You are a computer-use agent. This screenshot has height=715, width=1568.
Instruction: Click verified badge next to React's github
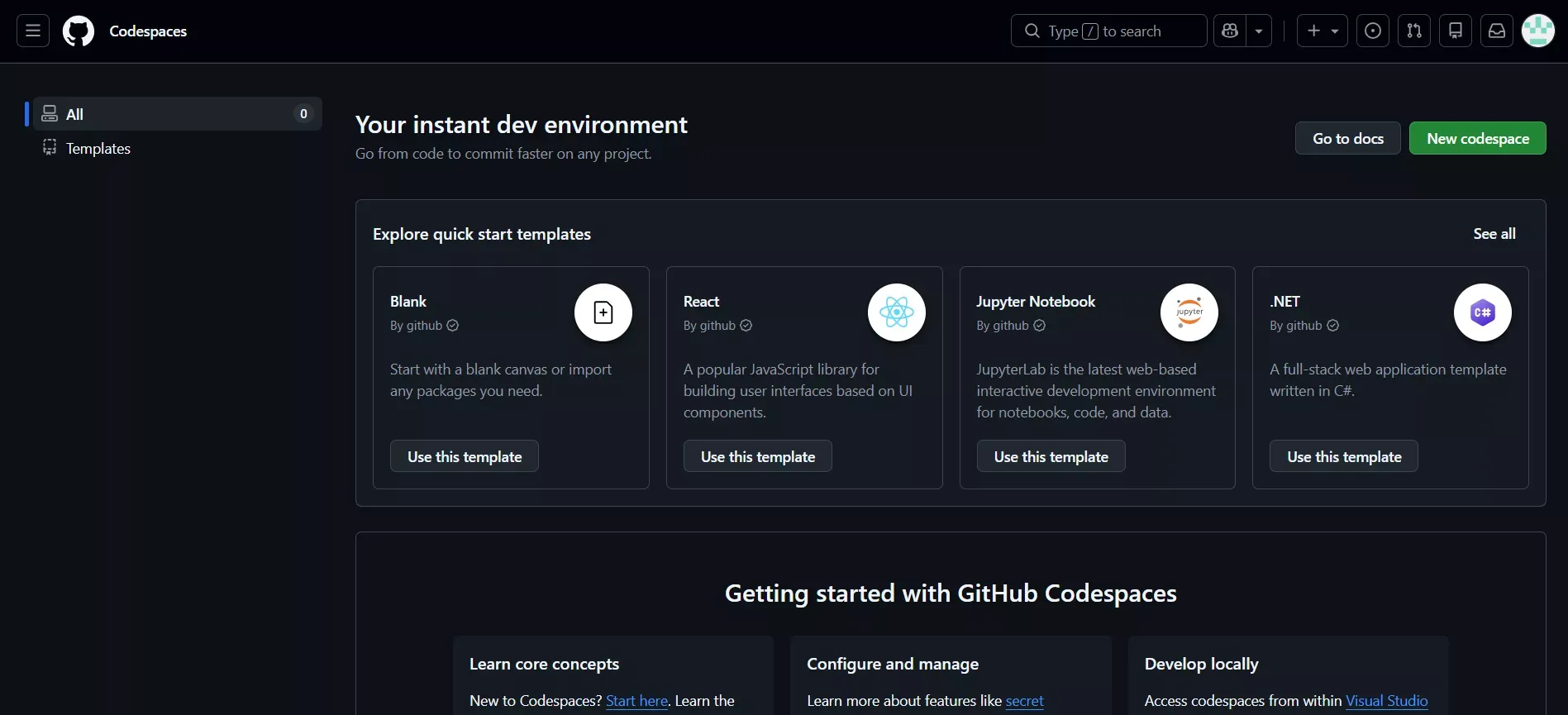(746, 326)
